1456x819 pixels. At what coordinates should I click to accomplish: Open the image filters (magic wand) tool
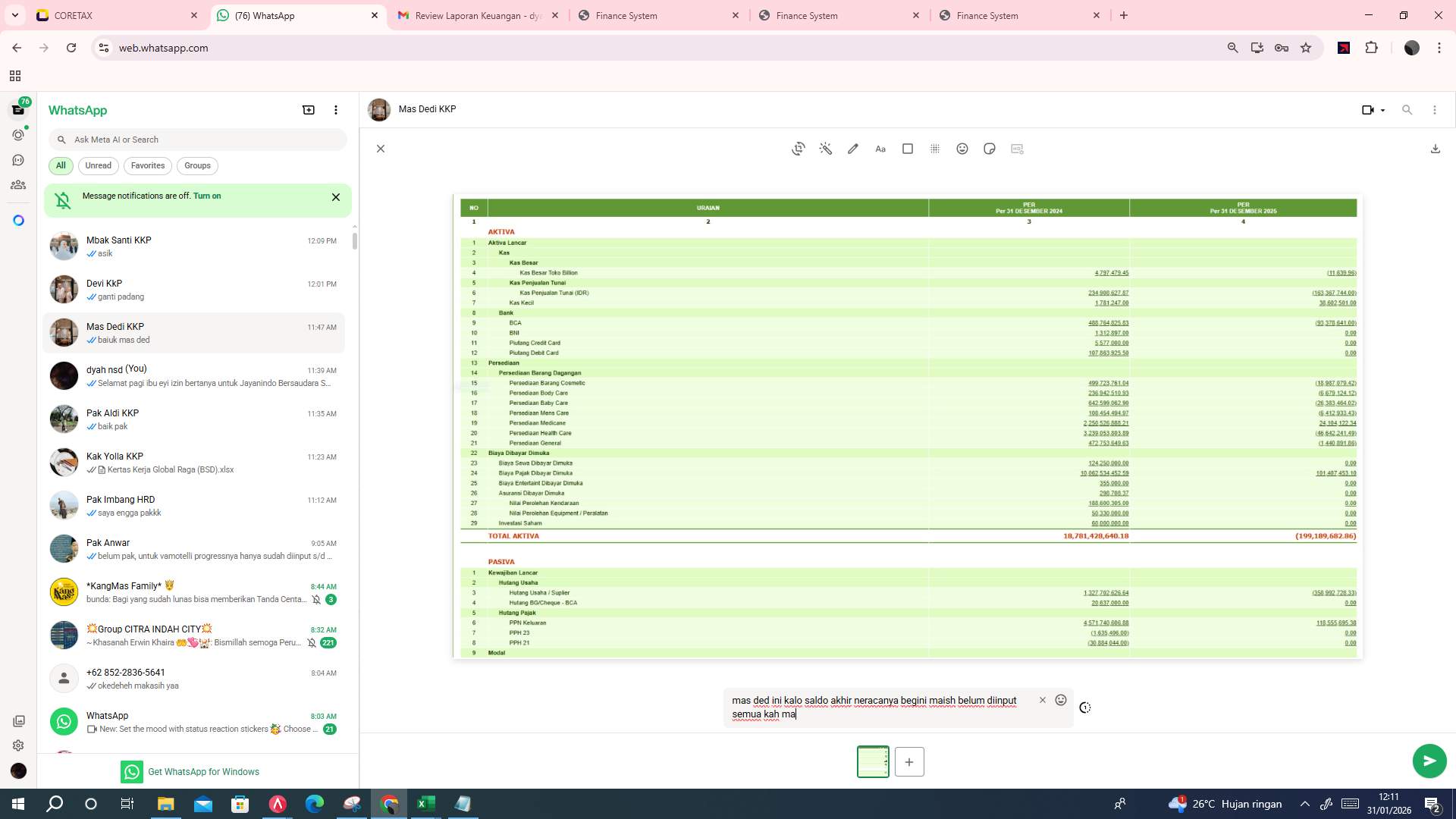[x=826, y=149]
